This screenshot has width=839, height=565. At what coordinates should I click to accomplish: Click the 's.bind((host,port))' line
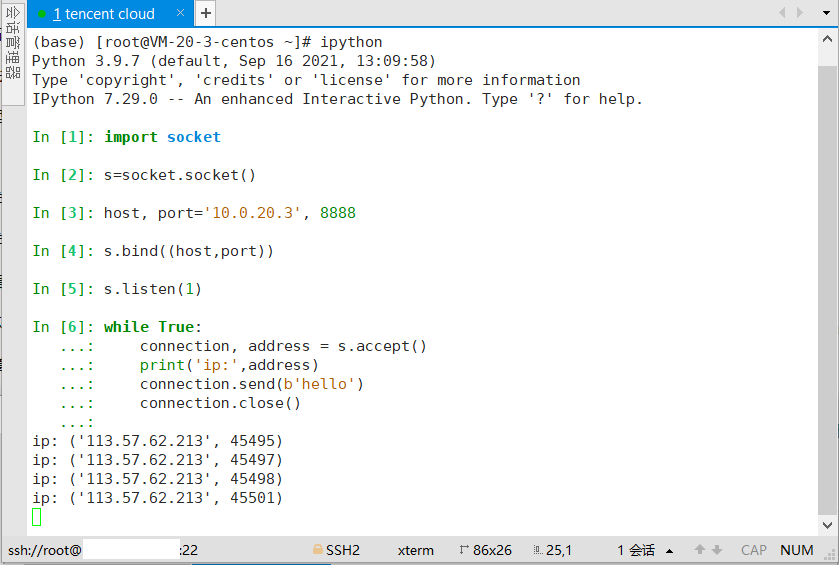(189, 251)
